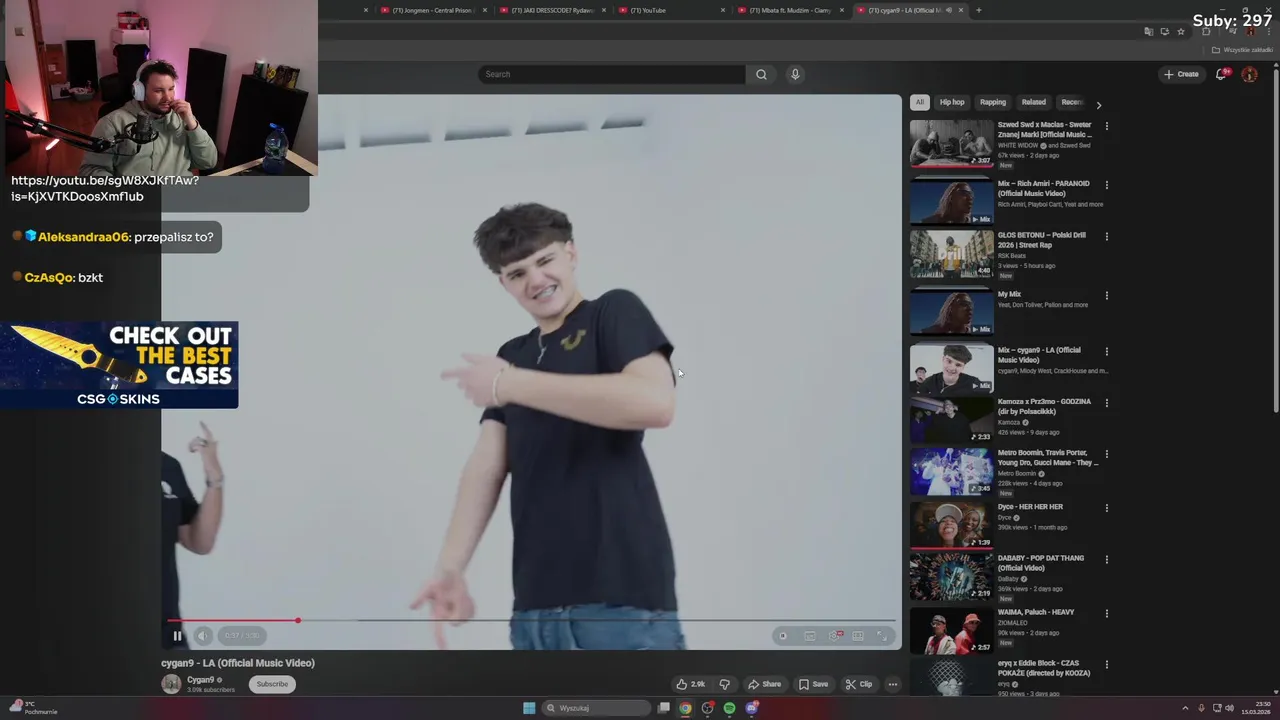The image size is (1280, 720).
Task: Toggle autoplay in video player
Action: [x=783, y=635]
